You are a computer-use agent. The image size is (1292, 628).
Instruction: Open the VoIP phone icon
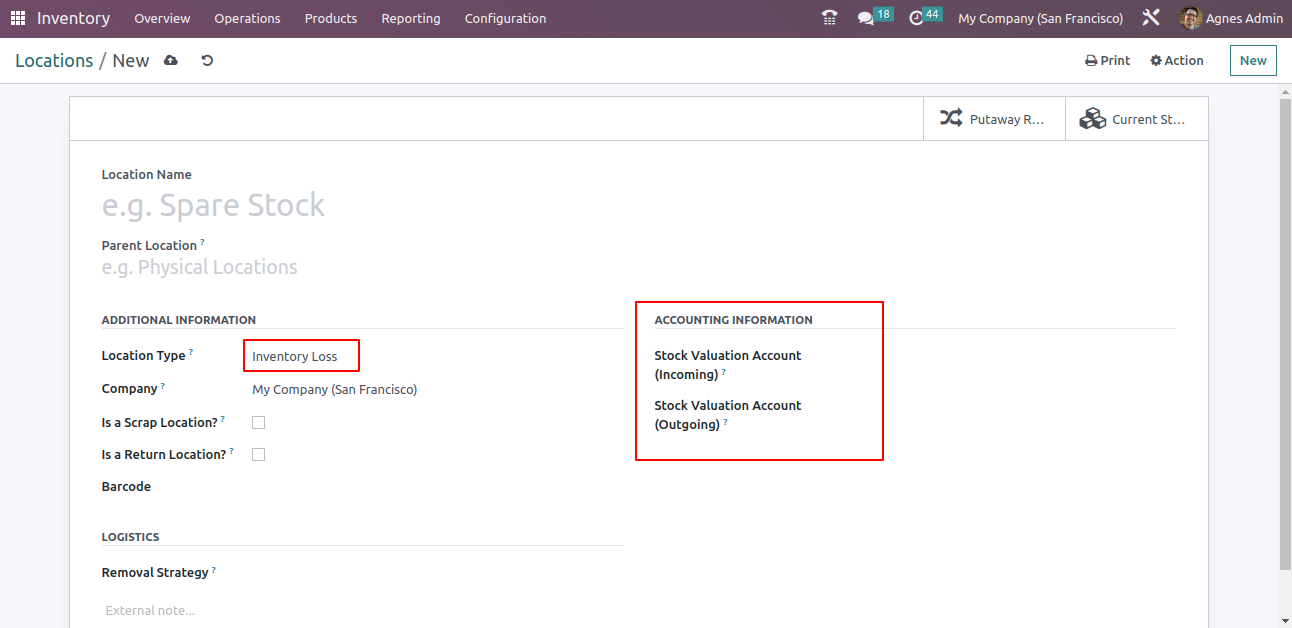pyautogui.click(x=829, y=19)
